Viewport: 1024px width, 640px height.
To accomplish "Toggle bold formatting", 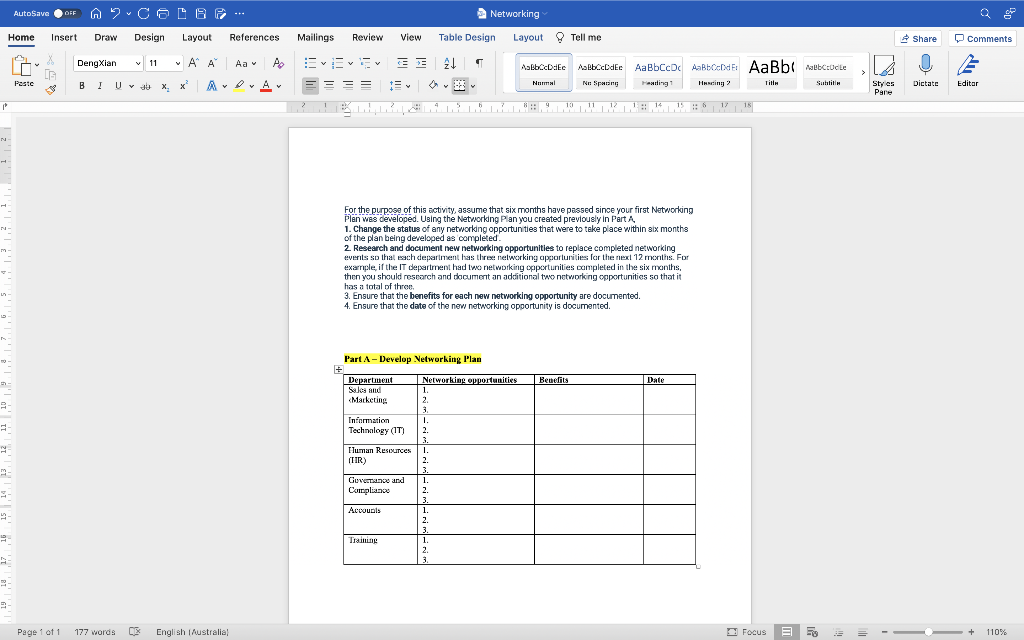I will click(x=82, y=86).
